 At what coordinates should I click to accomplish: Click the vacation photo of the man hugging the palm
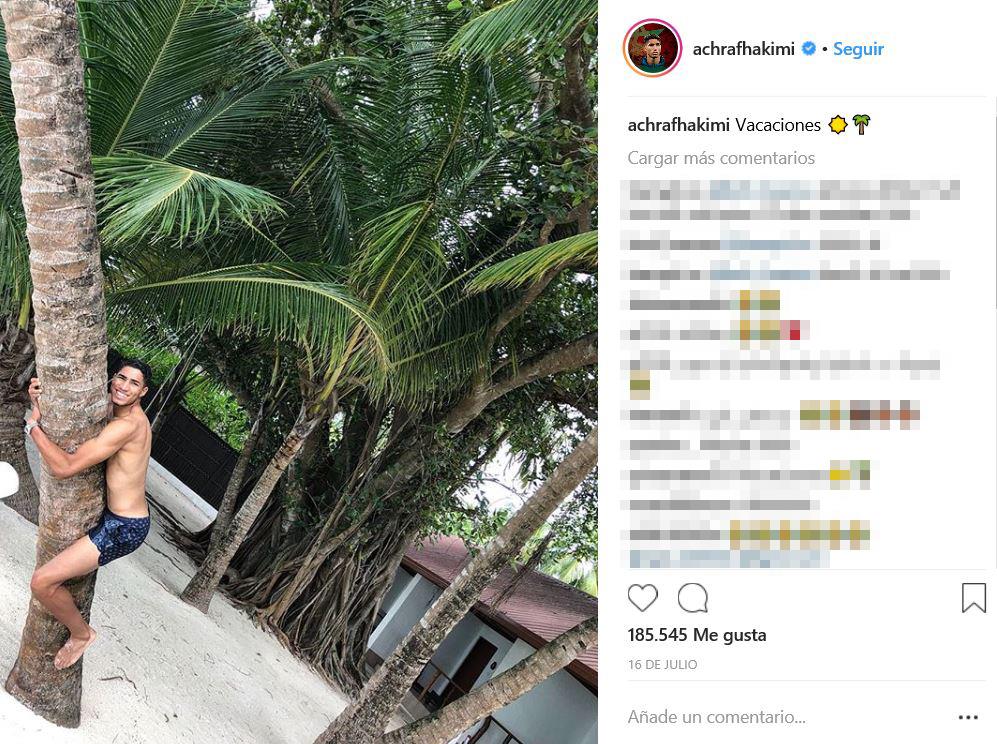coord(299,372)
